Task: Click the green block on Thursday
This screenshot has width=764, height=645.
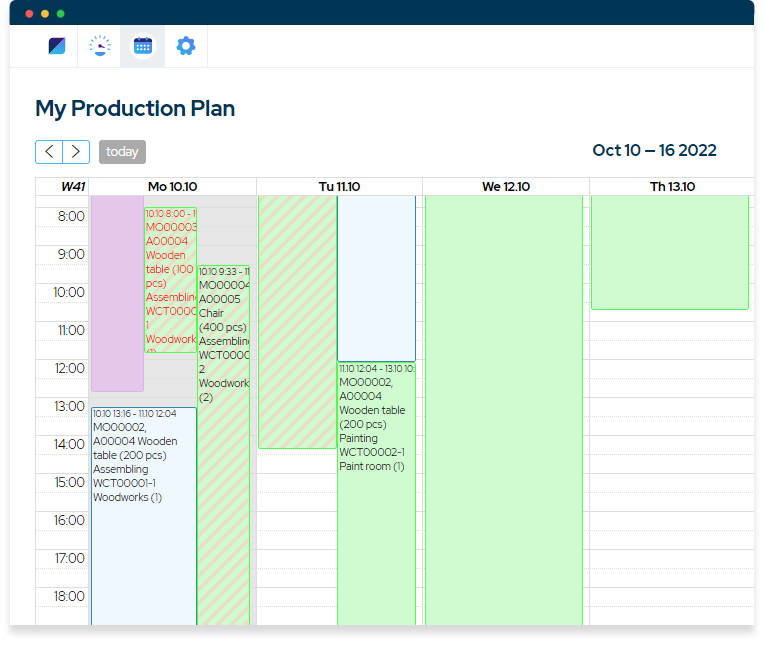Action: [670, 252]
